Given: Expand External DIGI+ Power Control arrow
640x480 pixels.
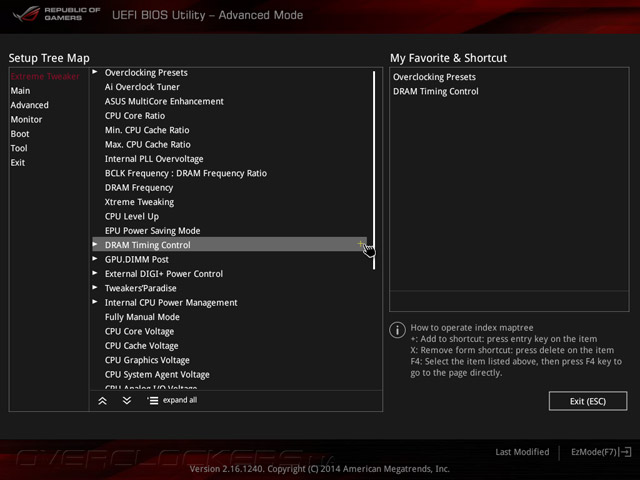Looking at the screenshot, I should click(x=95, y=273).
